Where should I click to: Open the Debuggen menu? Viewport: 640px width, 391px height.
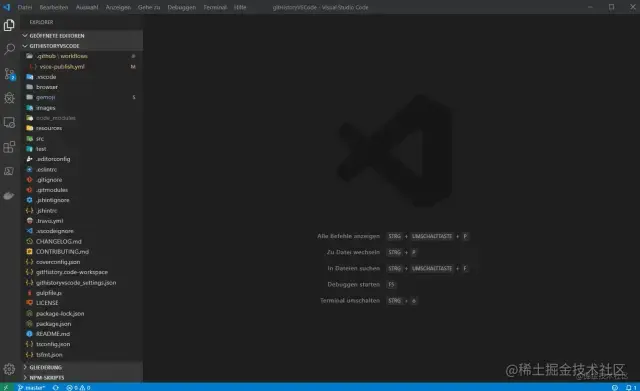coord(182,7)
